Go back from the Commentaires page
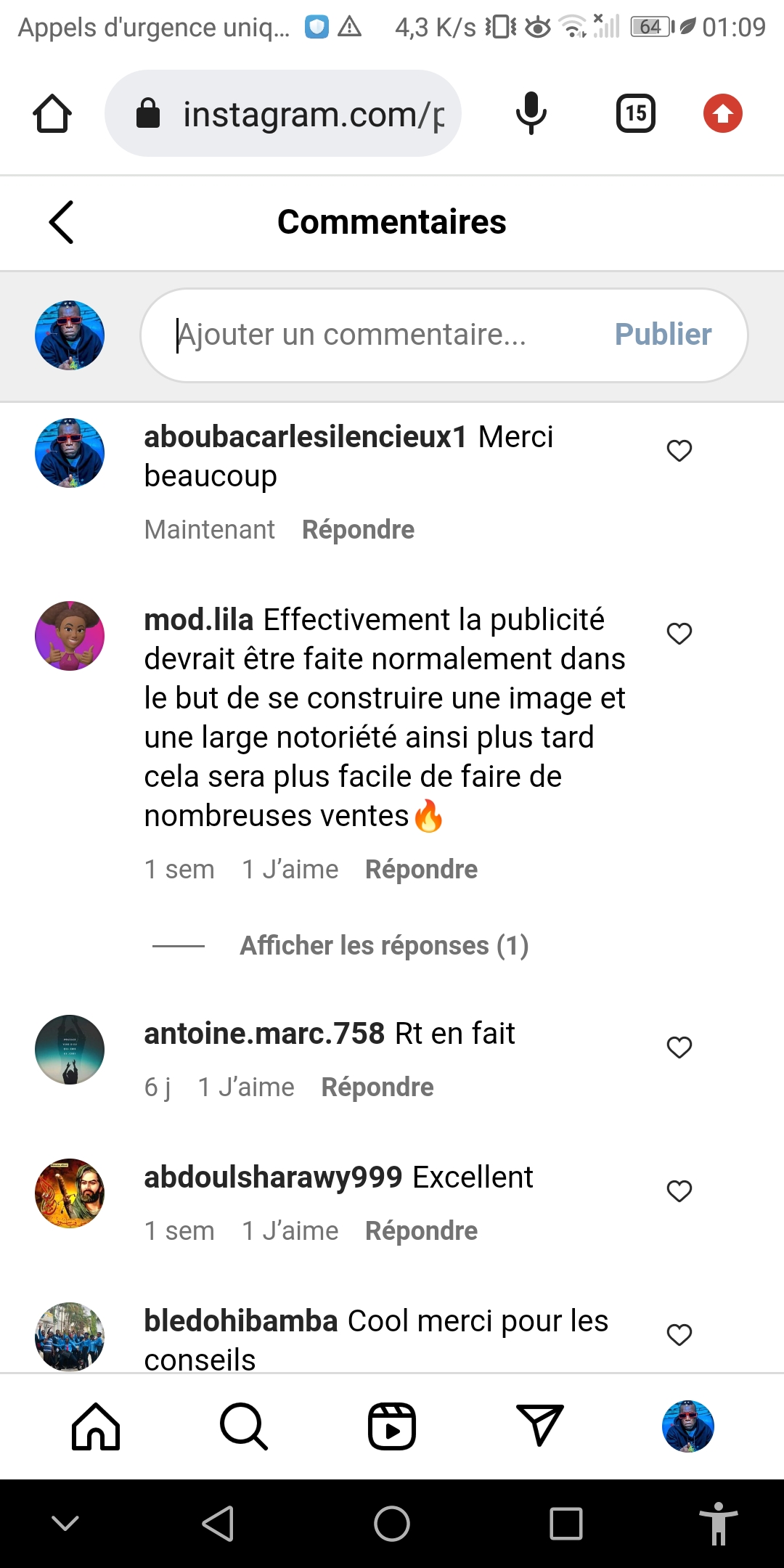Image resolution: width=784 pixels, height=1568 pixels. click(x=62, y=222)
